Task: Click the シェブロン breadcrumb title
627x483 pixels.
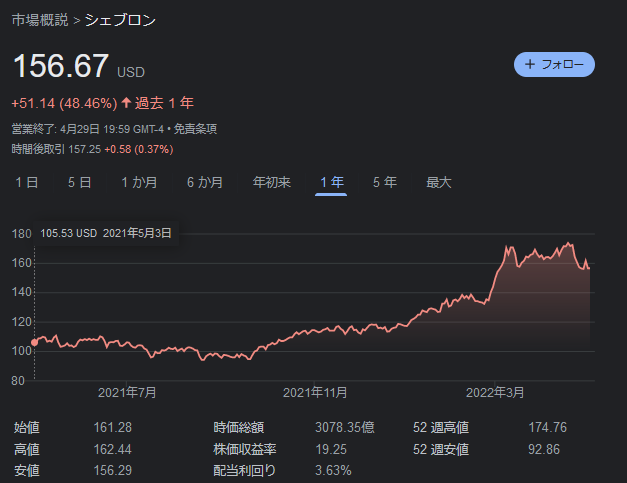Action: click(x=120, y=20)
